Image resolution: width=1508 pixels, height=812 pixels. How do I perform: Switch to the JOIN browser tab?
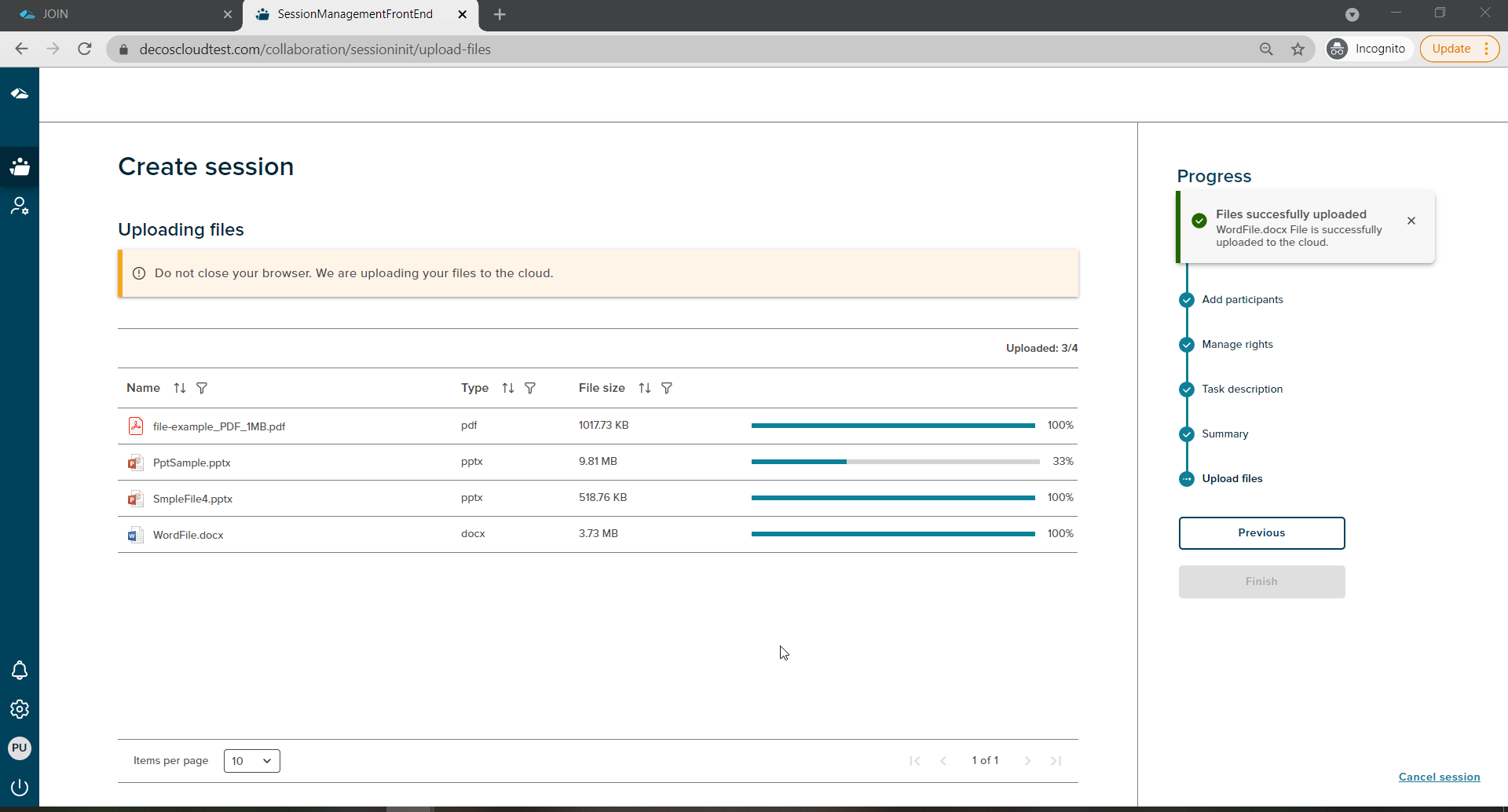pyautogui.click(x=118, y=14)
